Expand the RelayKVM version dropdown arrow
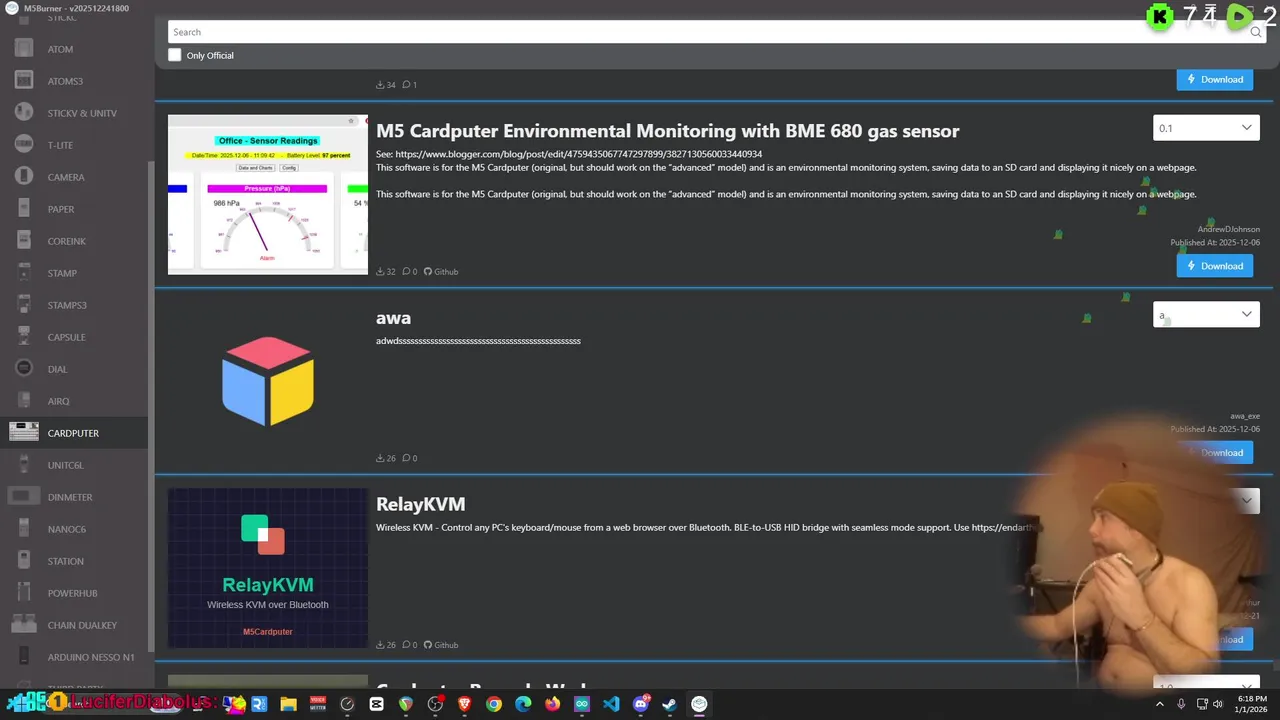The image size is (1280, 720). (1246, 501)
